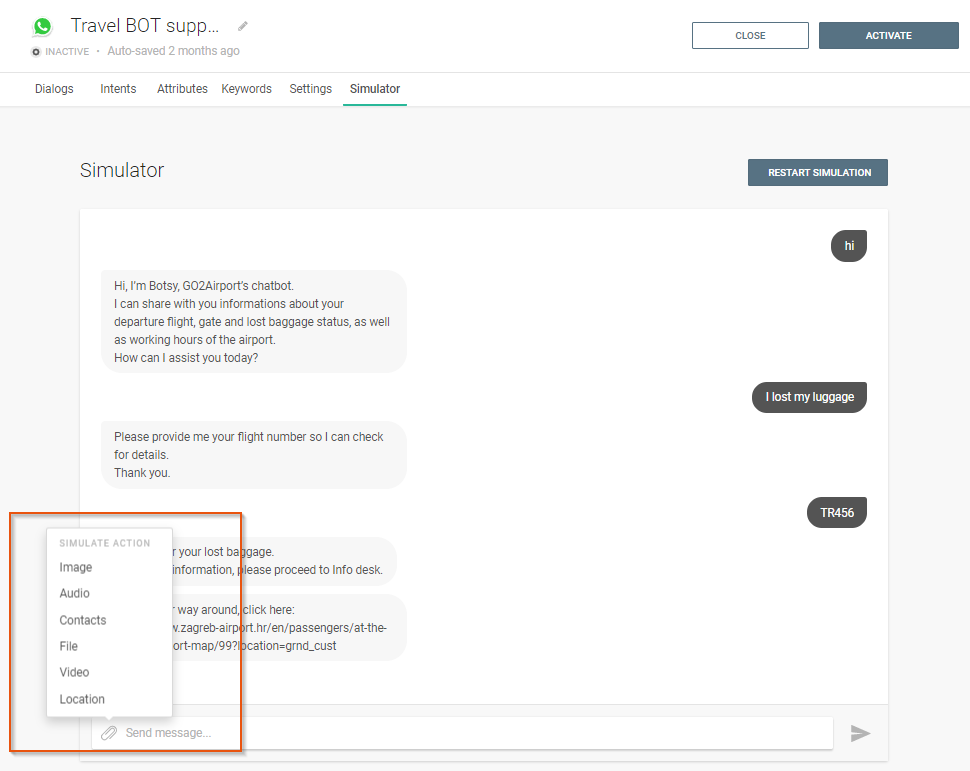970x771 pixels.
Task: Switch to the Intents tab
Action: pos(118,89)
